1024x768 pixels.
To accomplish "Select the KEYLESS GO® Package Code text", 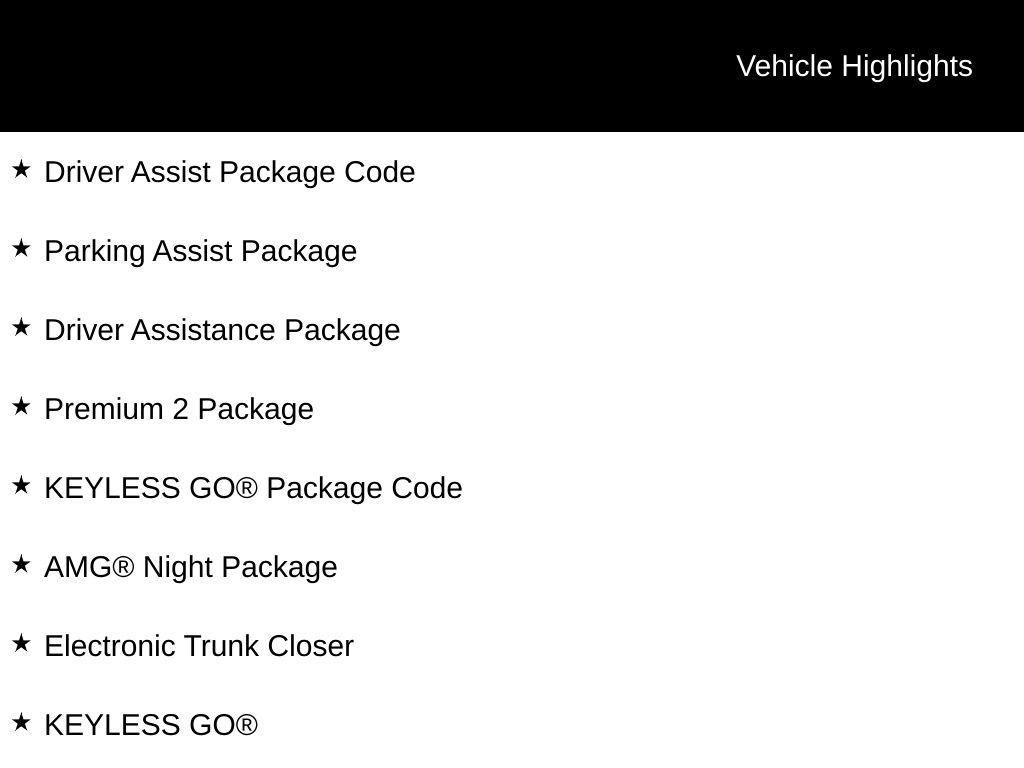I will (x=253, y=488).
